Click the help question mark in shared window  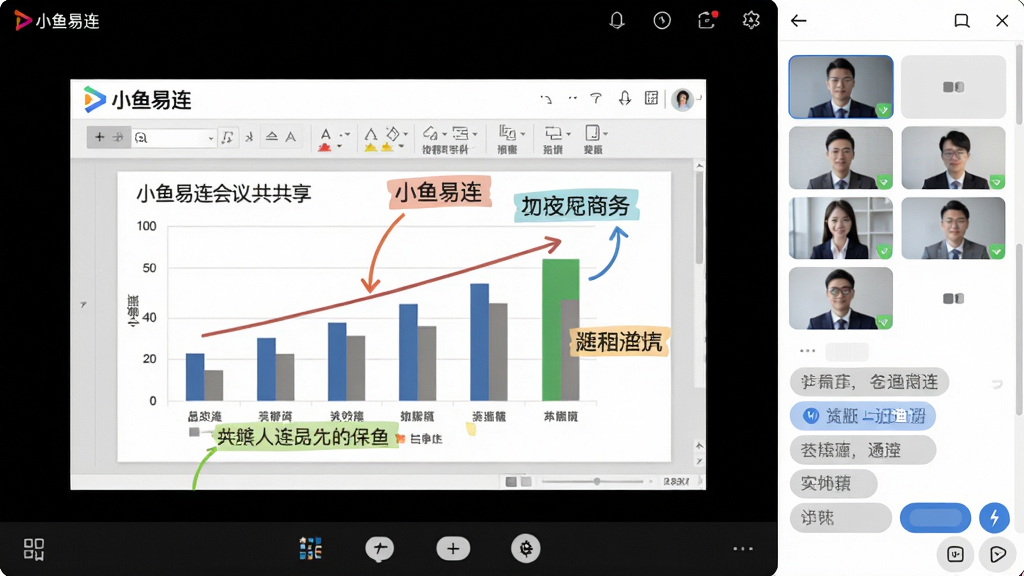coord(596,99)
